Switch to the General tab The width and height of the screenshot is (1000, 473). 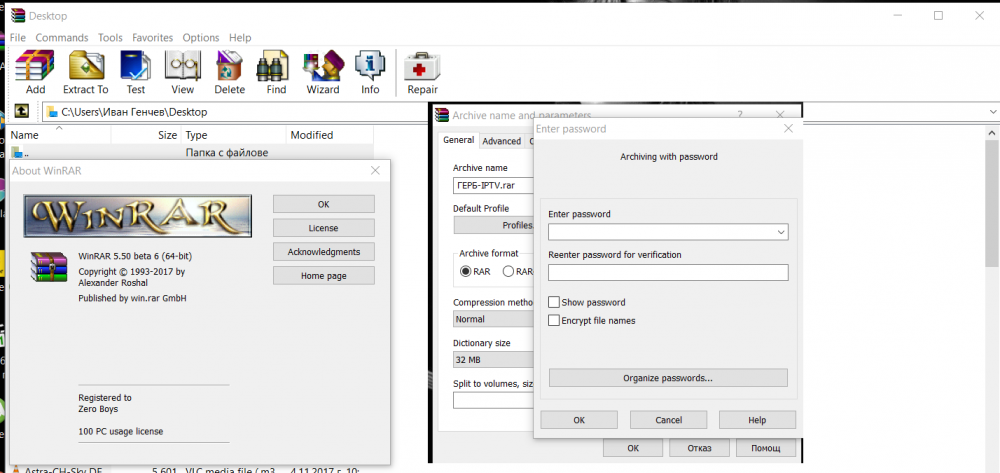pyautogui.click(x=459, y=140)
